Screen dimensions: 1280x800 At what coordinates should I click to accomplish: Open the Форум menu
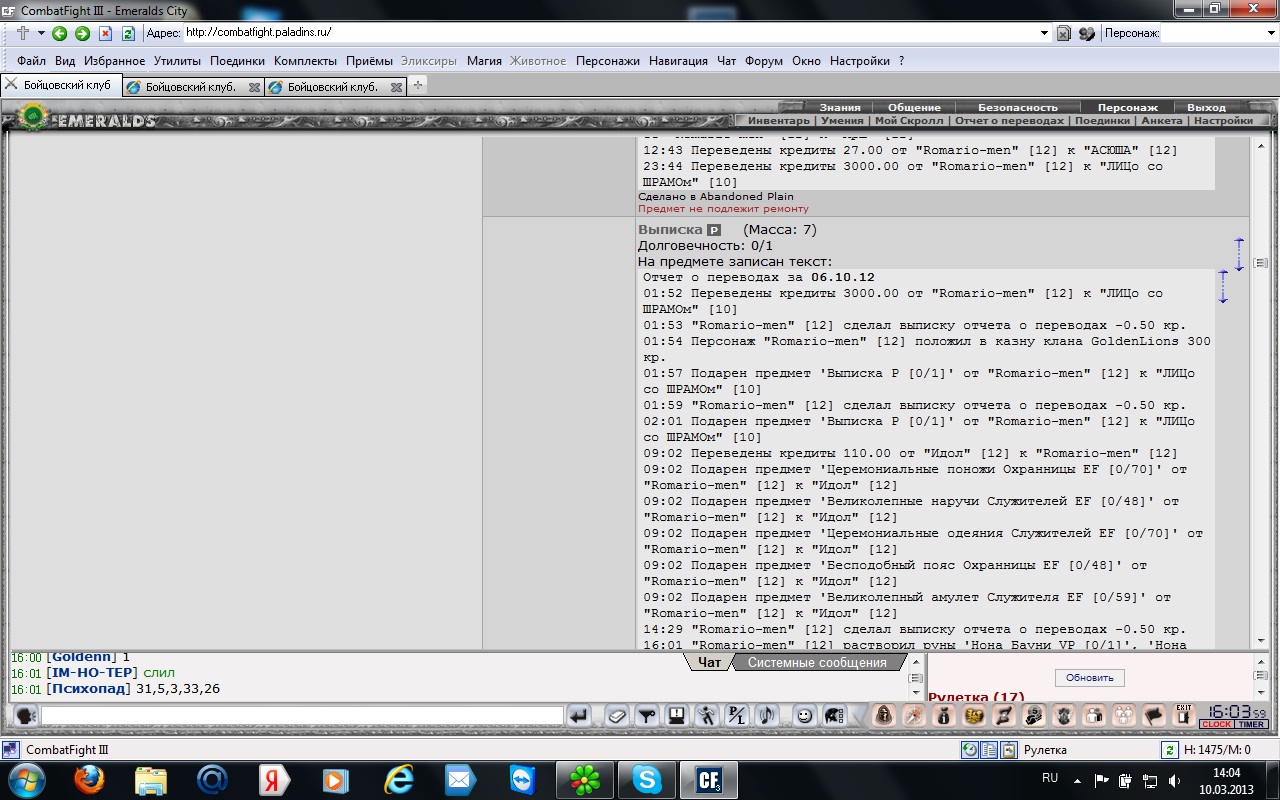764,61
